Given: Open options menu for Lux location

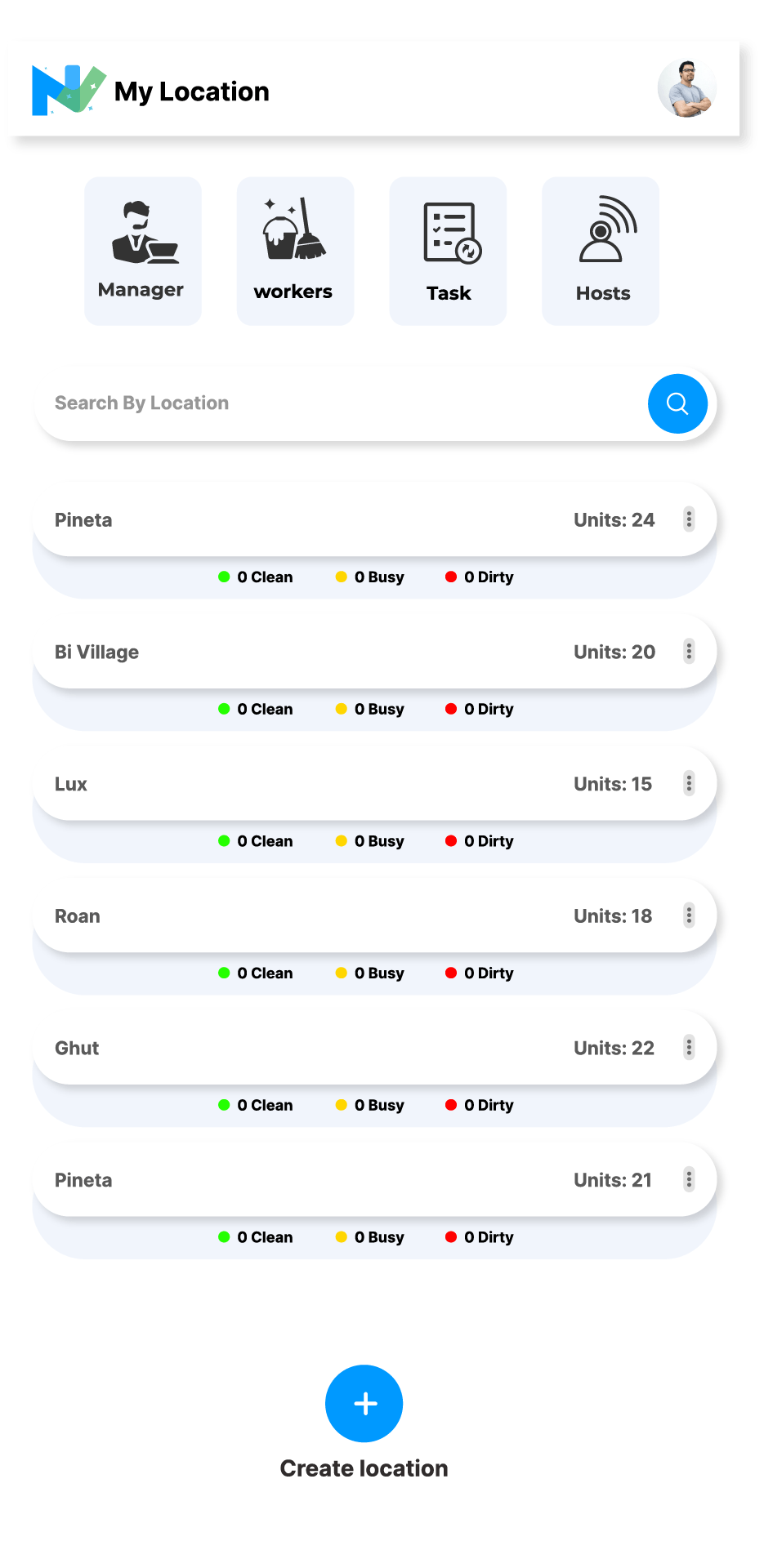Looking at the screenshot, I should (x=689, y=784).
